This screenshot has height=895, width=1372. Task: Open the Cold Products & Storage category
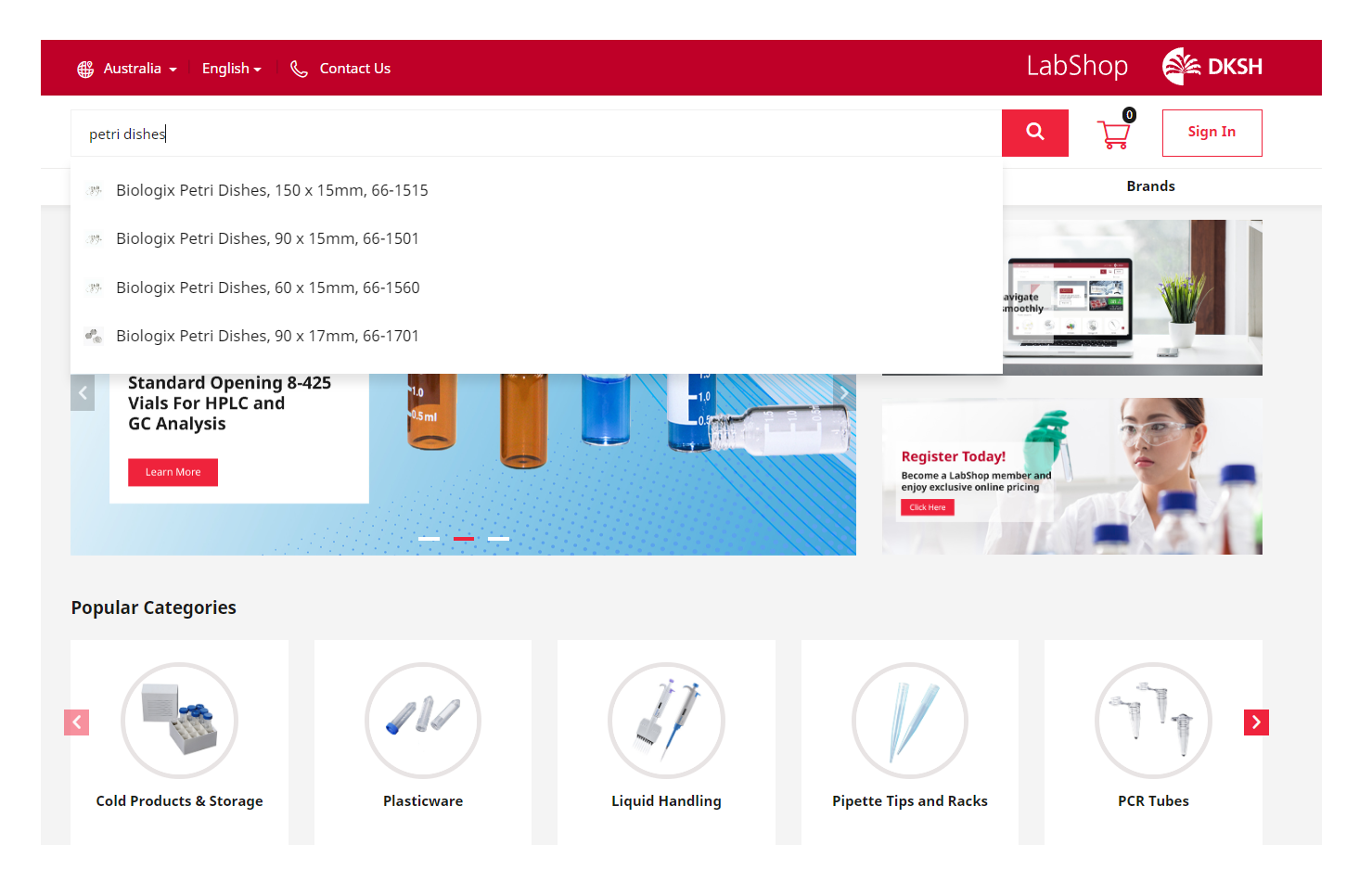(179, 742)
